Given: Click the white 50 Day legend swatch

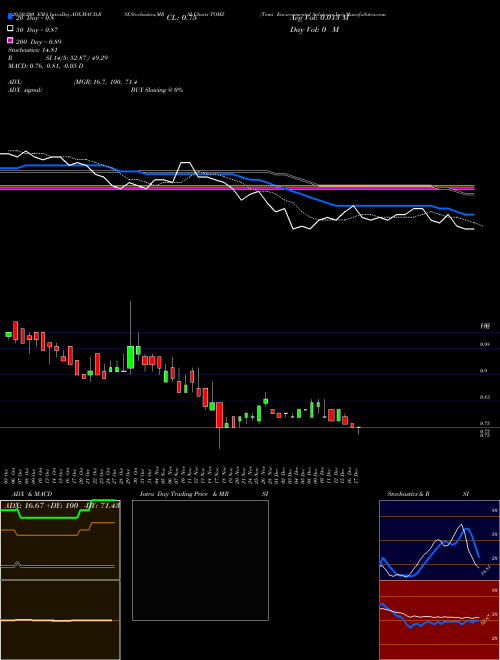Looking at the screenshot, I should point(10,29).
